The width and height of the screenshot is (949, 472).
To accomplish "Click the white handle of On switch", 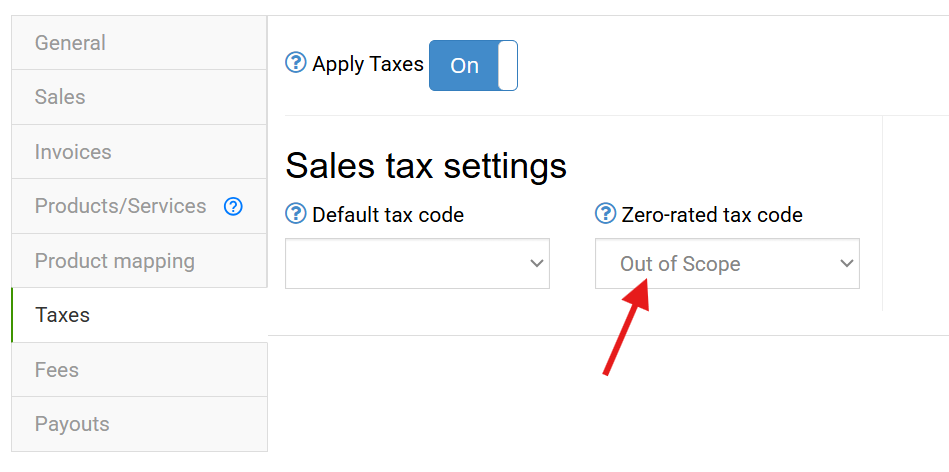I will click(x=507, y=65).
